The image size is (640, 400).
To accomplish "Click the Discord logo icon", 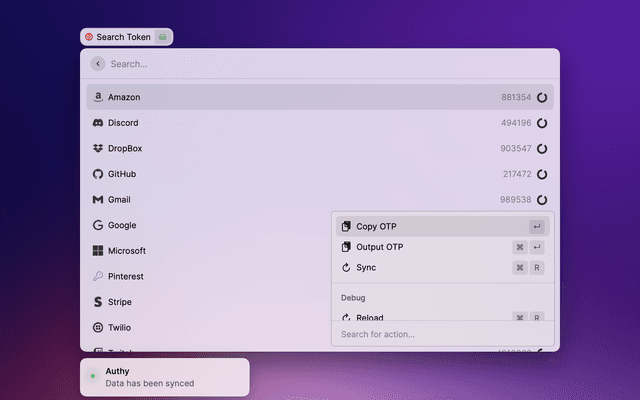I will (98, 123).
